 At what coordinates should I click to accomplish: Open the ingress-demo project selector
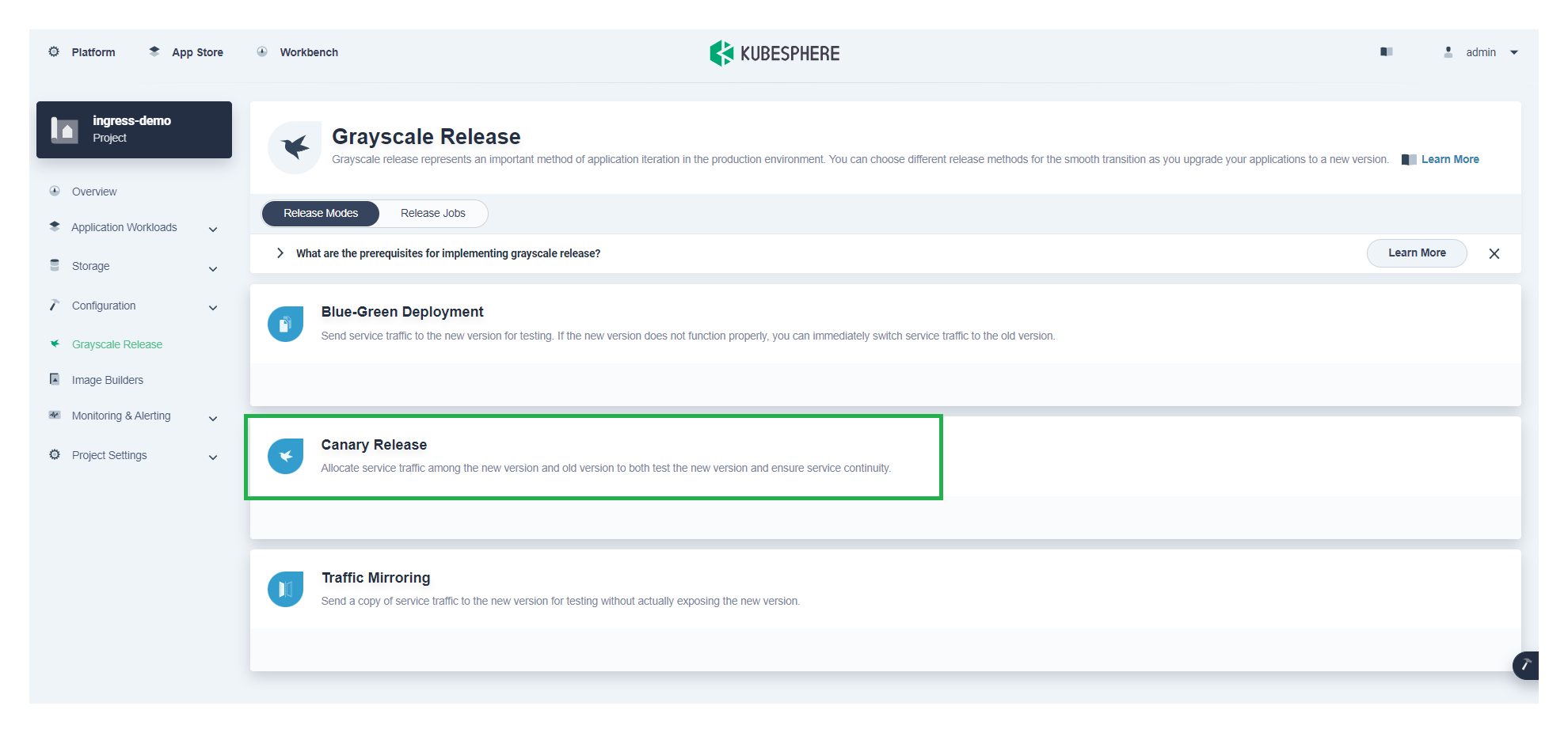point(134,129)
